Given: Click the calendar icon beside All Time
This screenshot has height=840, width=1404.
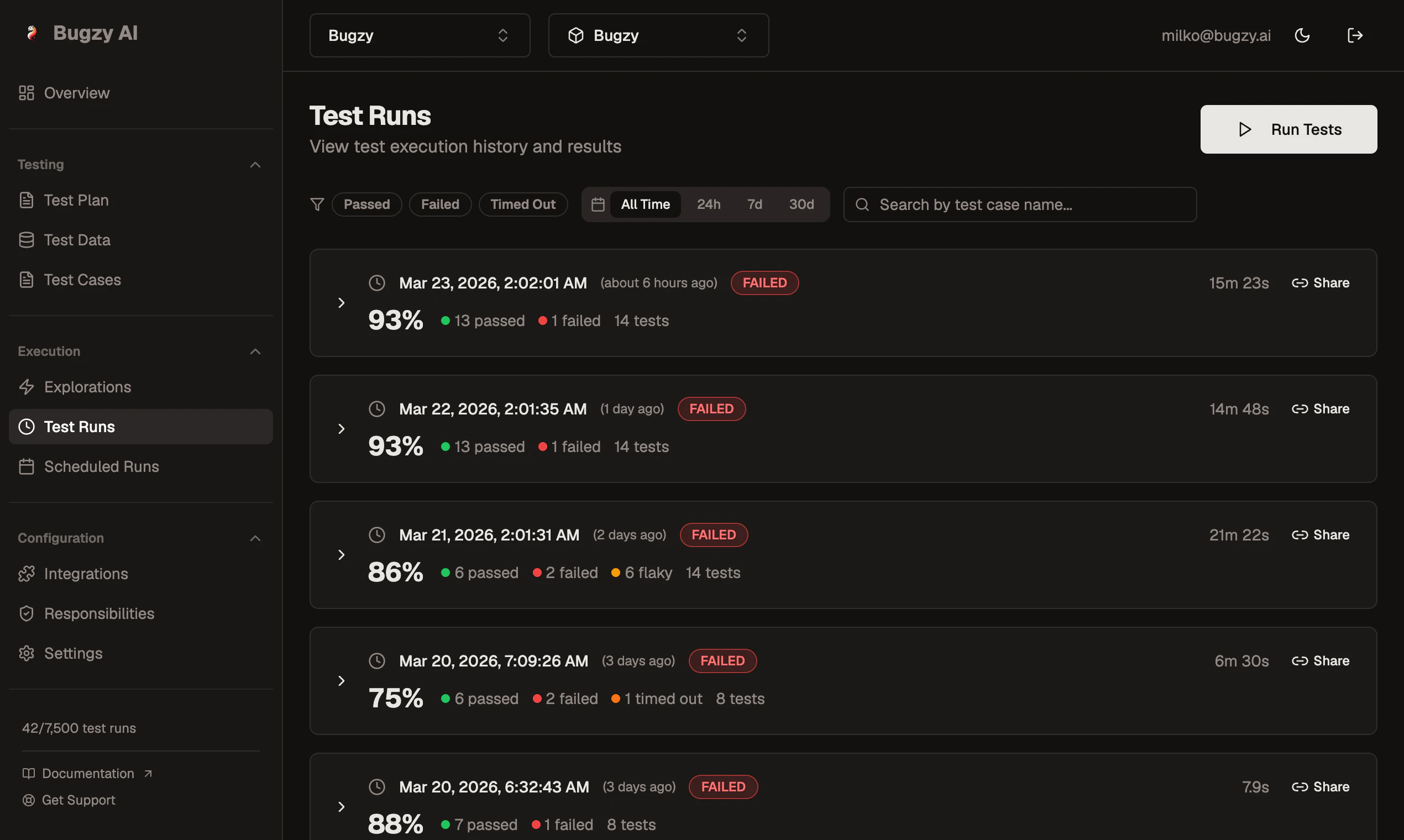Looking at the screenshot, I should point(598,204).
